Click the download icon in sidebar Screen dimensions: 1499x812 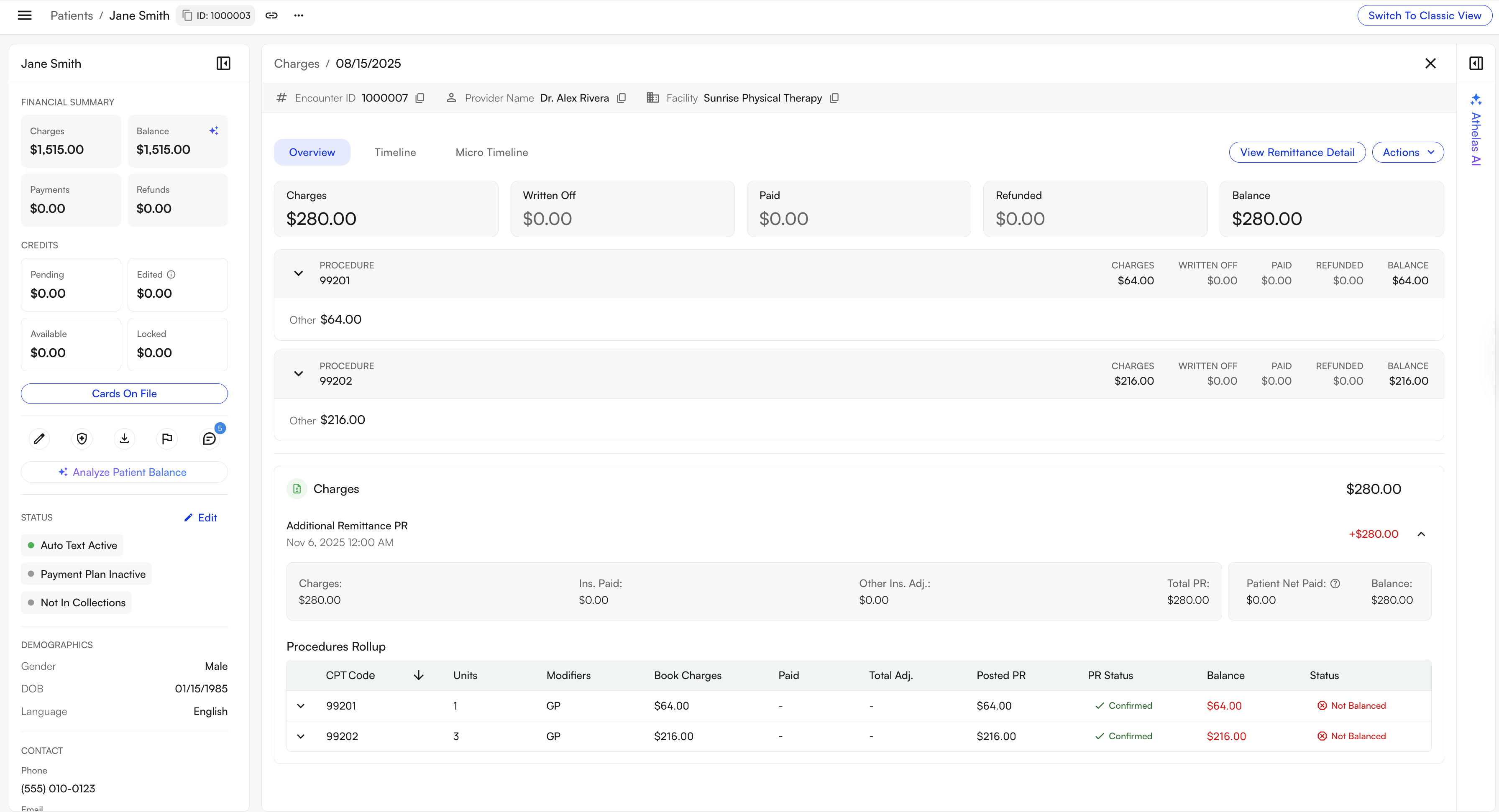click(x=125, y=439)
